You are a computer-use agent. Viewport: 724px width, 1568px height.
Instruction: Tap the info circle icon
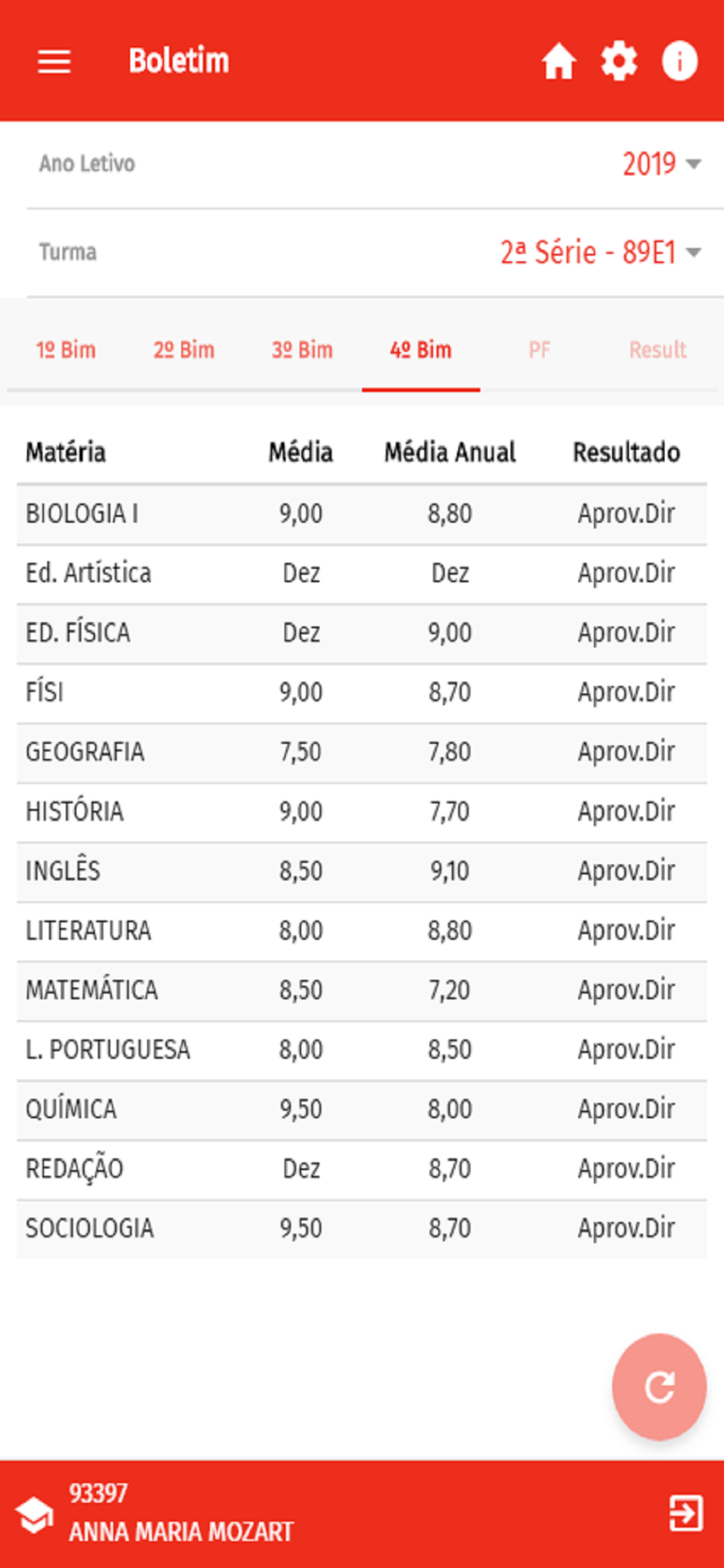(x=679, y=61)
